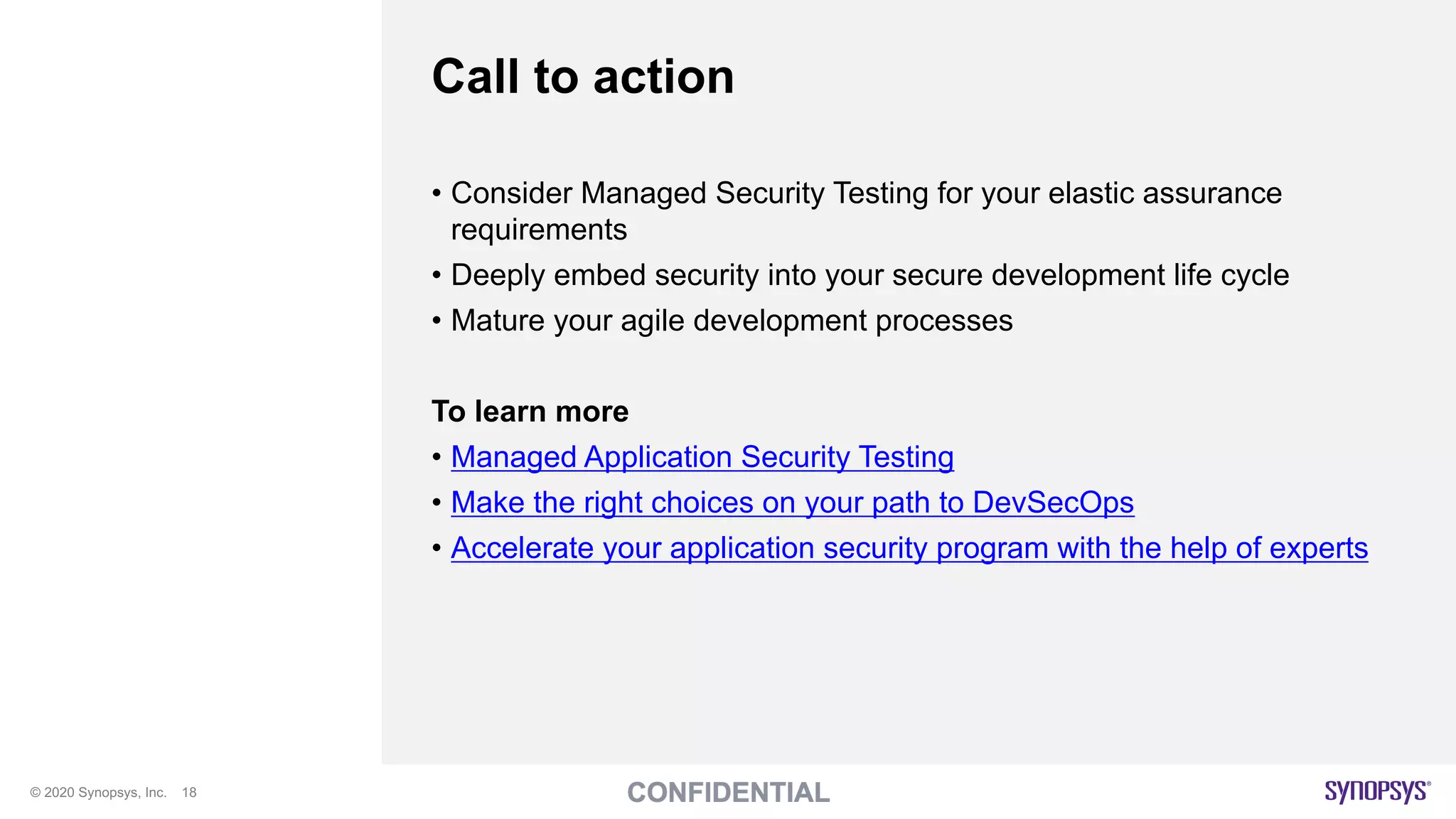Click the bullet dot before Managed Application Security Testing
This screenshot has height=819, width=1456.
click(x=437, y=457)
